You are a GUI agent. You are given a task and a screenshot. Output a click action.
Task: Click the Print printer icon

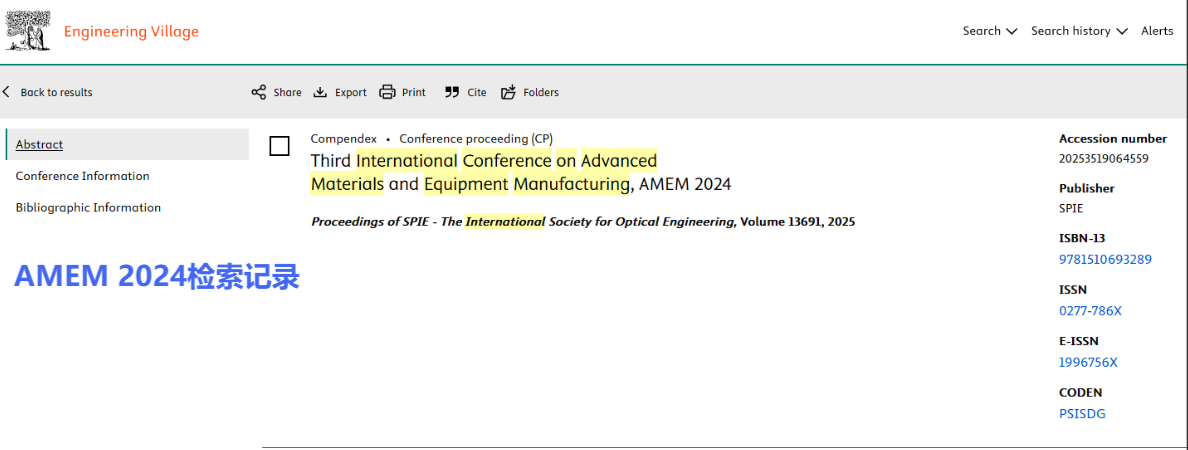click(388, 92)
